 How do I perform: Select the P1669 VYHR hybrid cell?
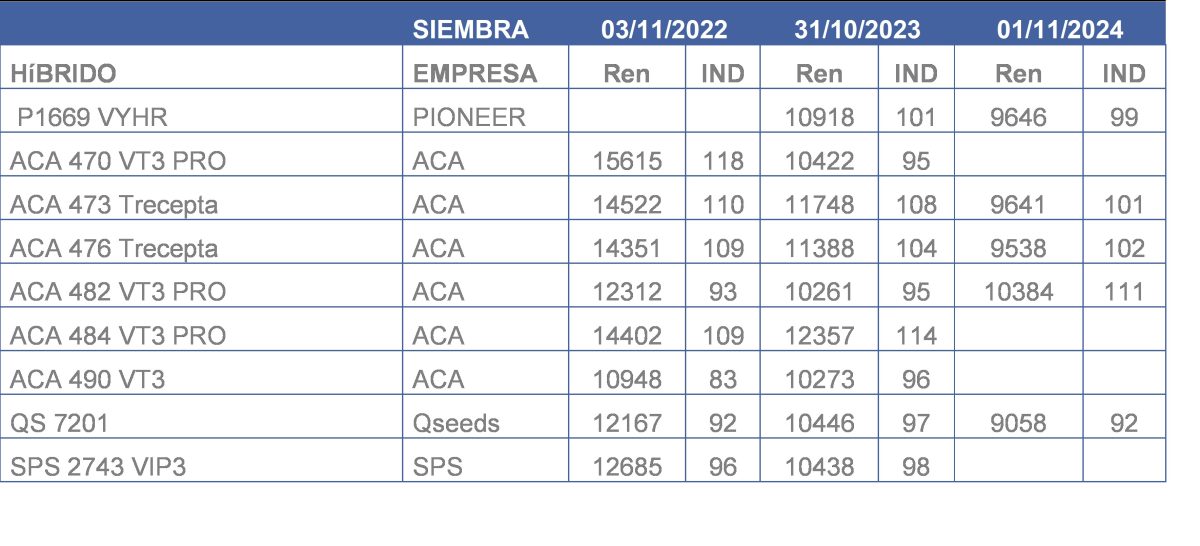[92, 117]
